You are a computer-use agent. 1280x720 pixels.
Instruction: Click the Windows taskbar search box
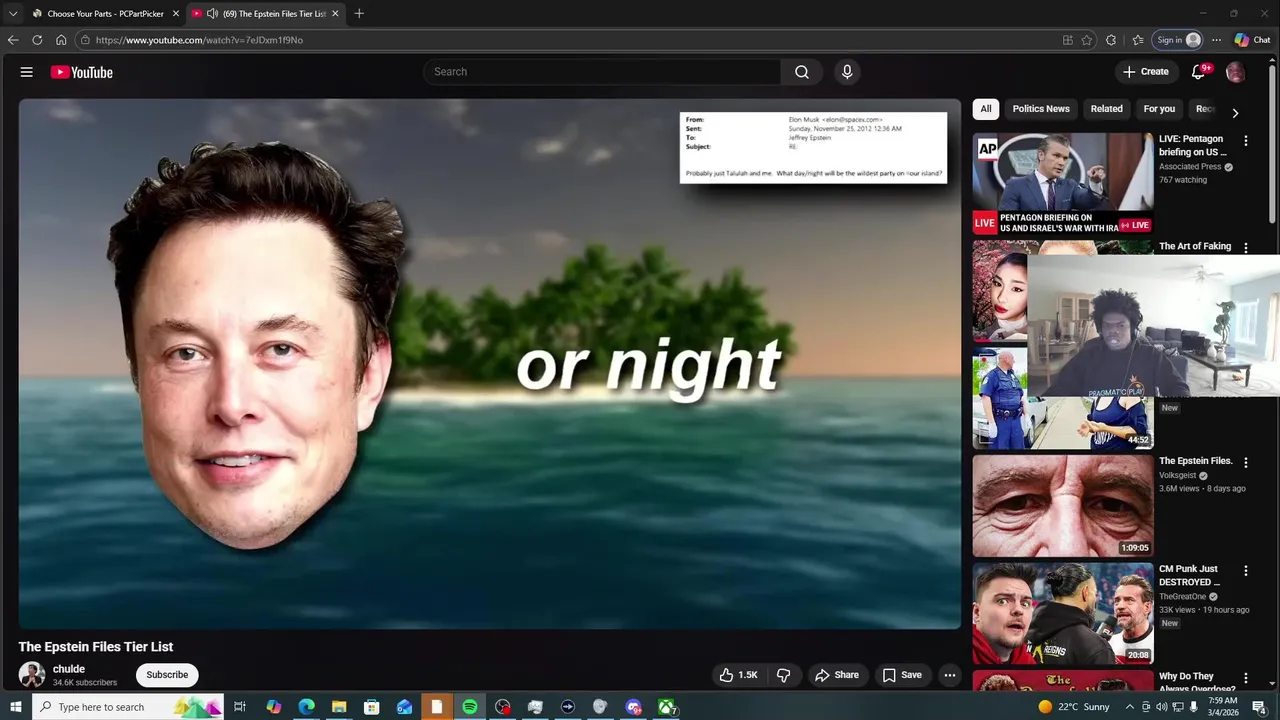tap(127, 707)
